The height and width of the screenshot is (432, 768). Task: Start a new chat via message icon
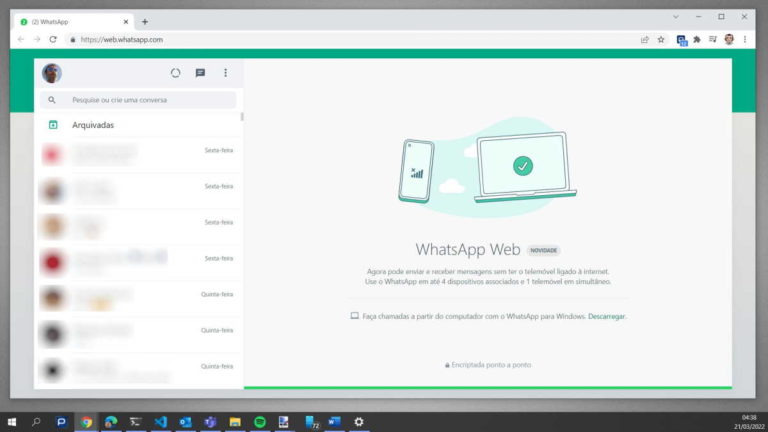click(200, 73)
